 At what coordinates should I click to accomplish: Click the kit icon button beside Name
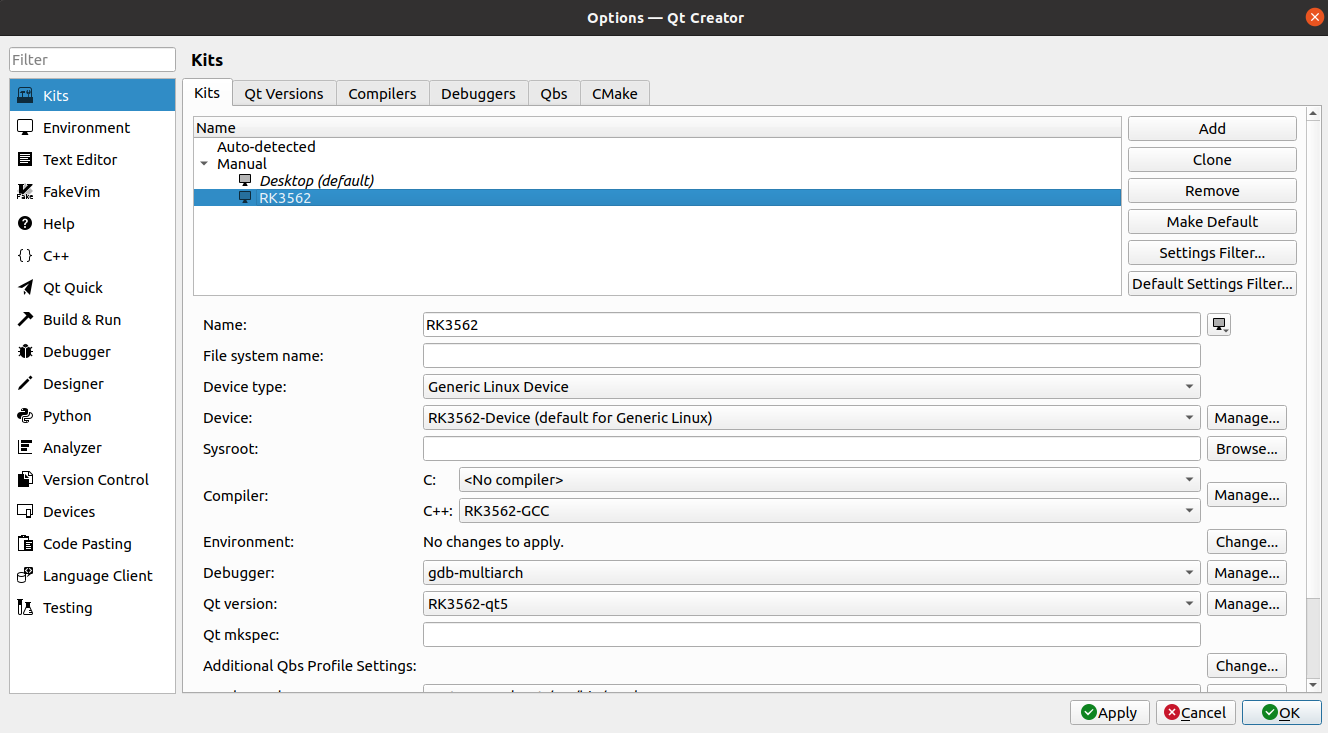click(1219, 325)
